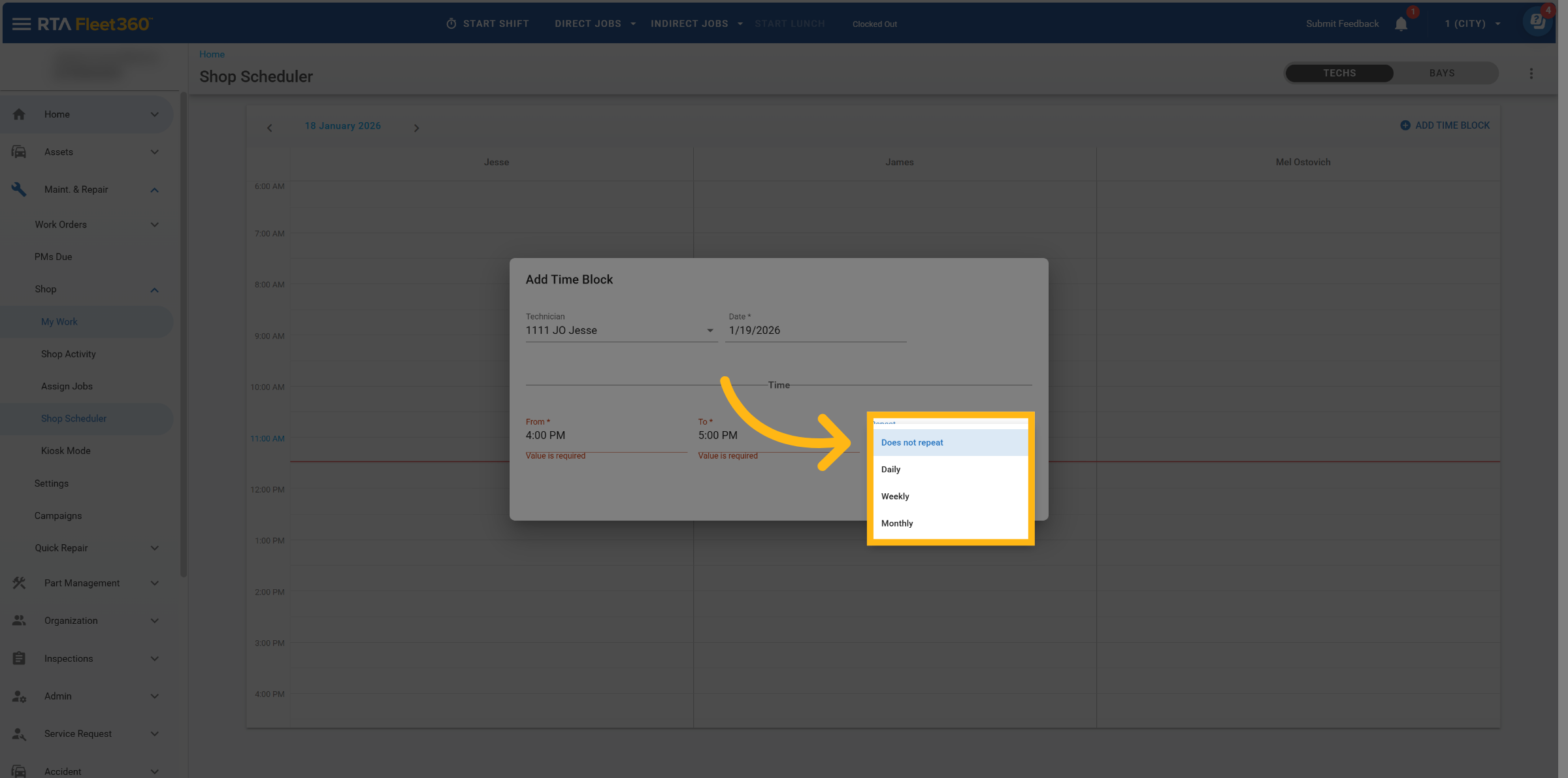Open the help chat icon
The image size is (1568, 778).
point(1537,22)
